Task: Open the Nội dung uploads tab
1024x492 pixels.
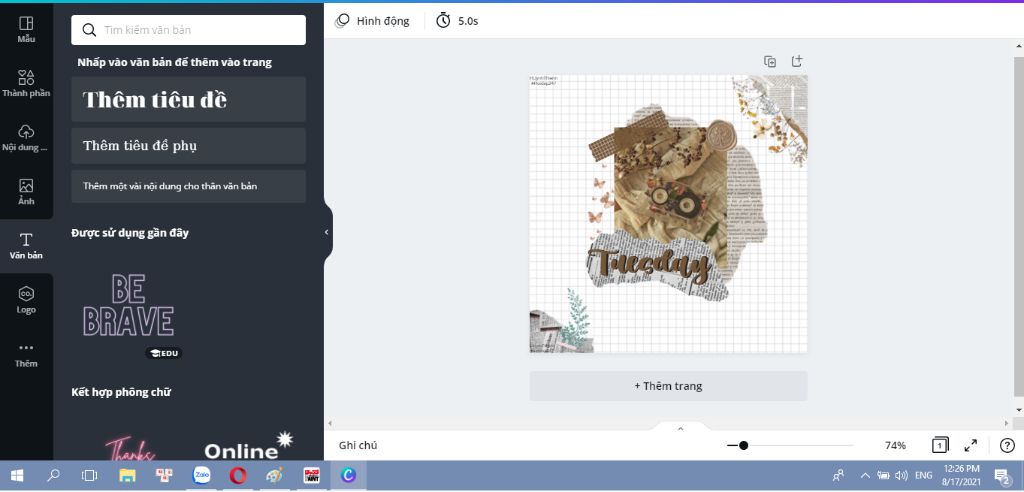Action: tap(26, 138)
